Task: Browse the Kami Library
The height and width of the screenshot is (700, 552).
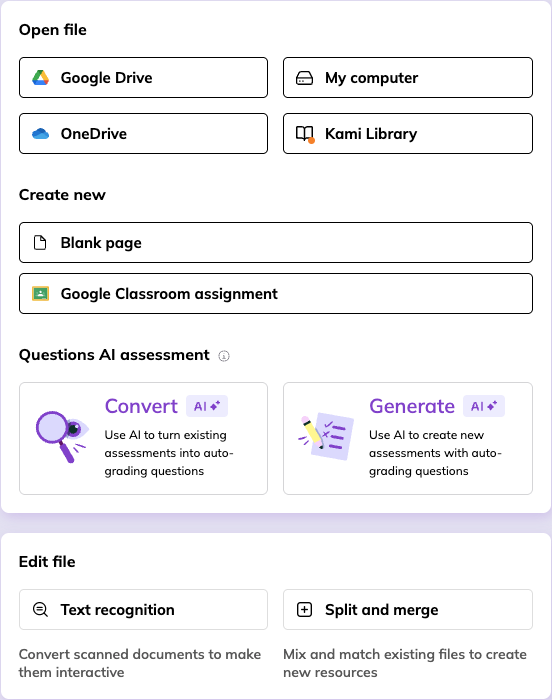Action: [408, 133]
